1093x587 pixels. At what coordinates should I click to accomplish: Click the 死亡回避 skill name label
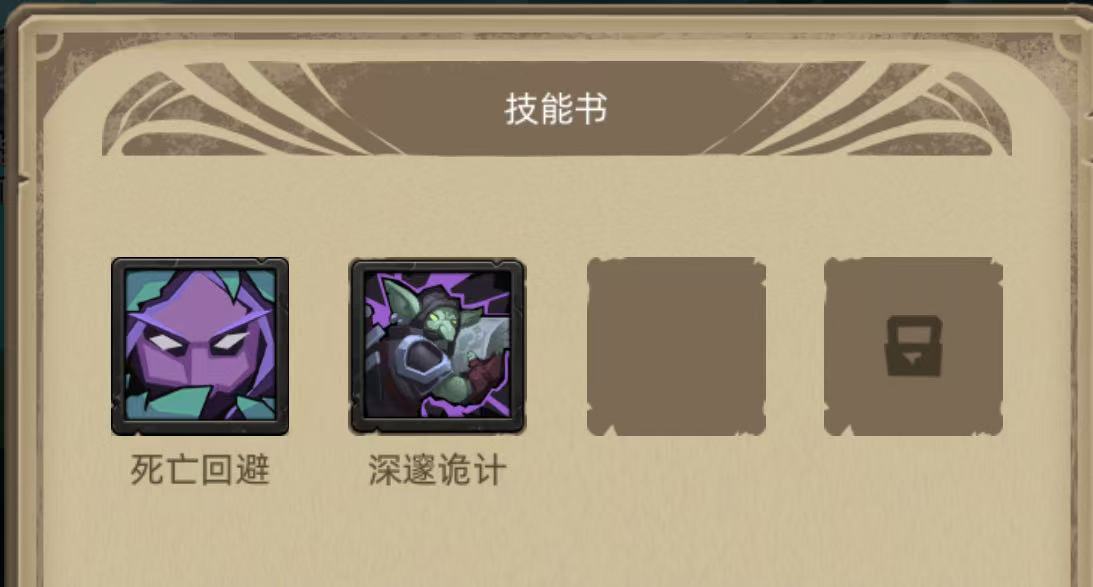click(200, 470)
